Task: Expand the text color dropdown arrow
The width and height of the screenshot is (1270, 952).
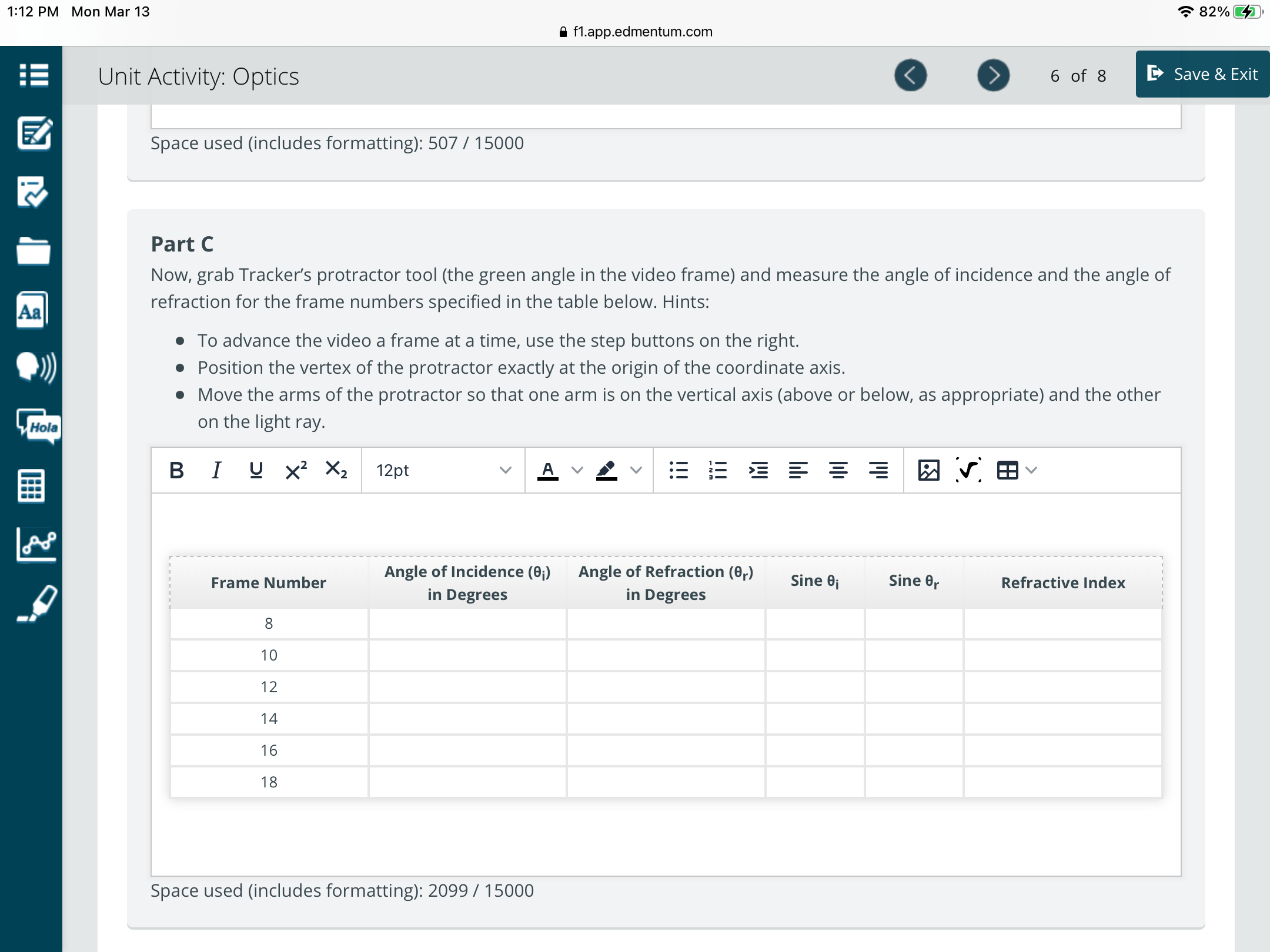Action: [x=577, y=470]
